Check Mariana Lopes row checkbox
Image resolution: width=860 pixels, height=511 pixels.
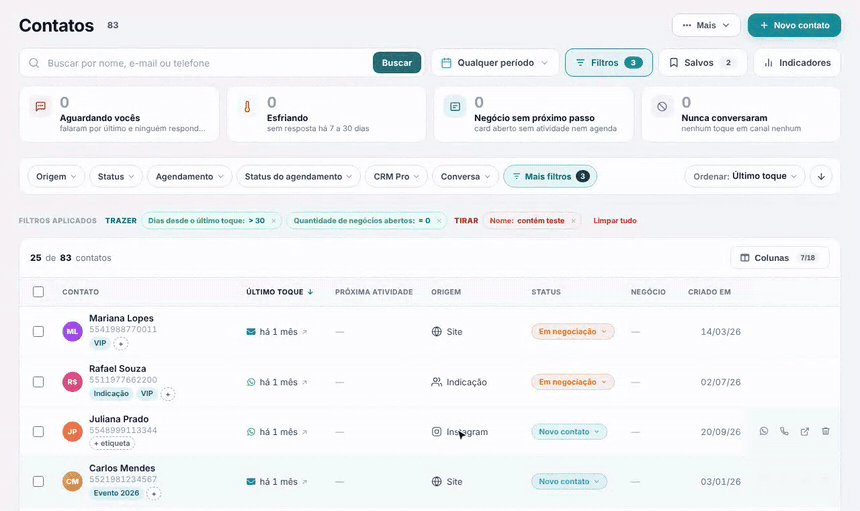tap(38, 332)
